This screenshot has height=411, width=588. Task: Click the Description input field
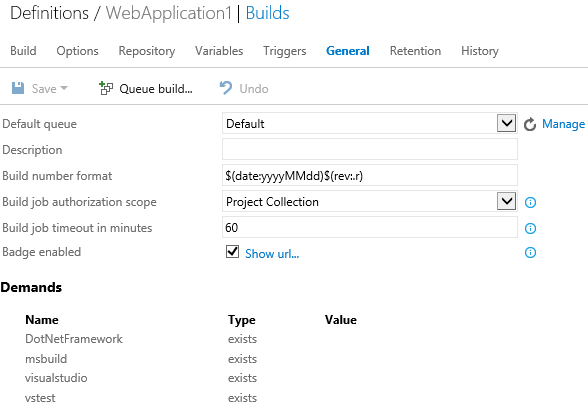(x=370, y=149)
